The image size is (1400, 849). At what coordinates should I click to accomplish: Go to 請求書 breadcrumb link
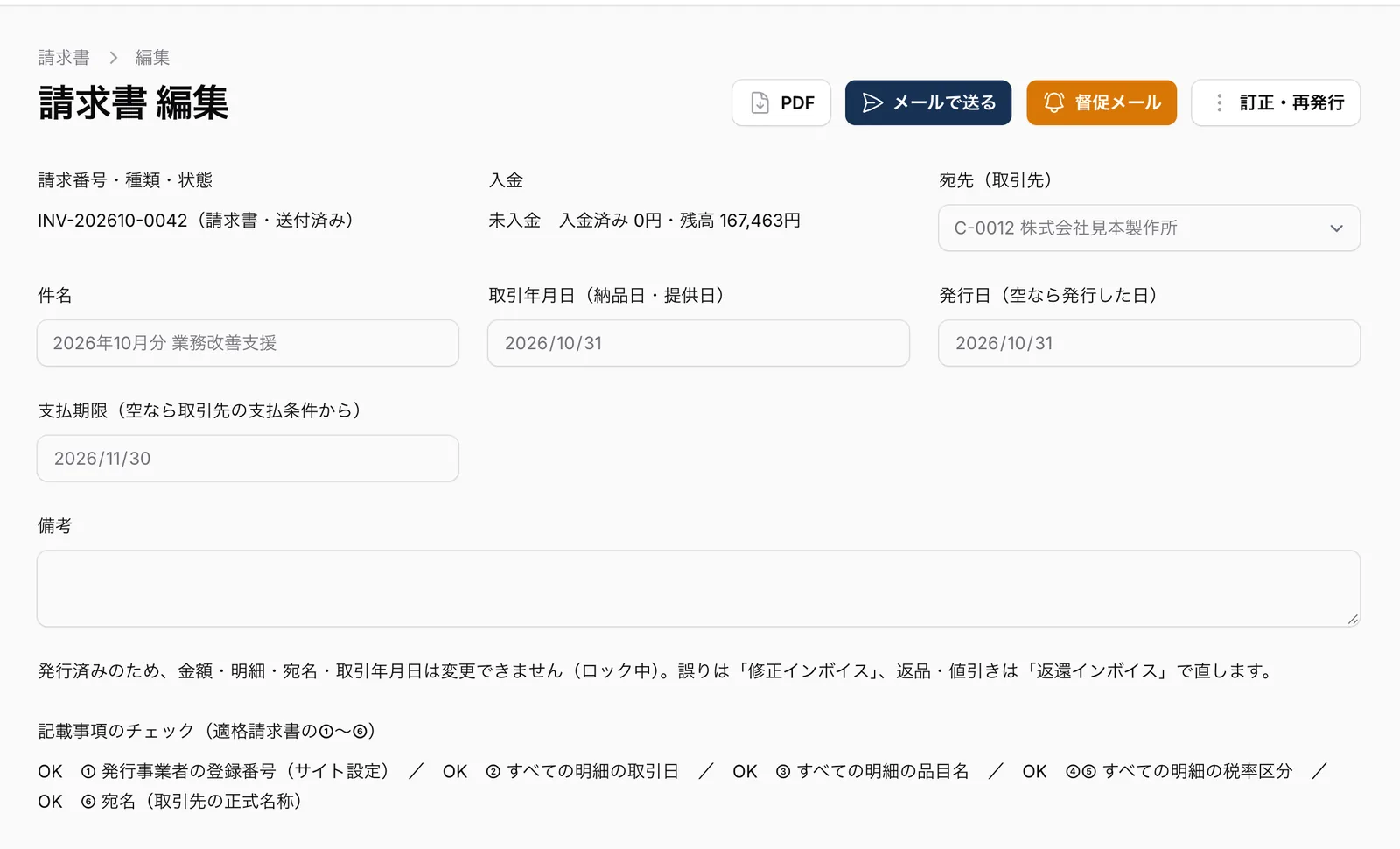(64, 58)
